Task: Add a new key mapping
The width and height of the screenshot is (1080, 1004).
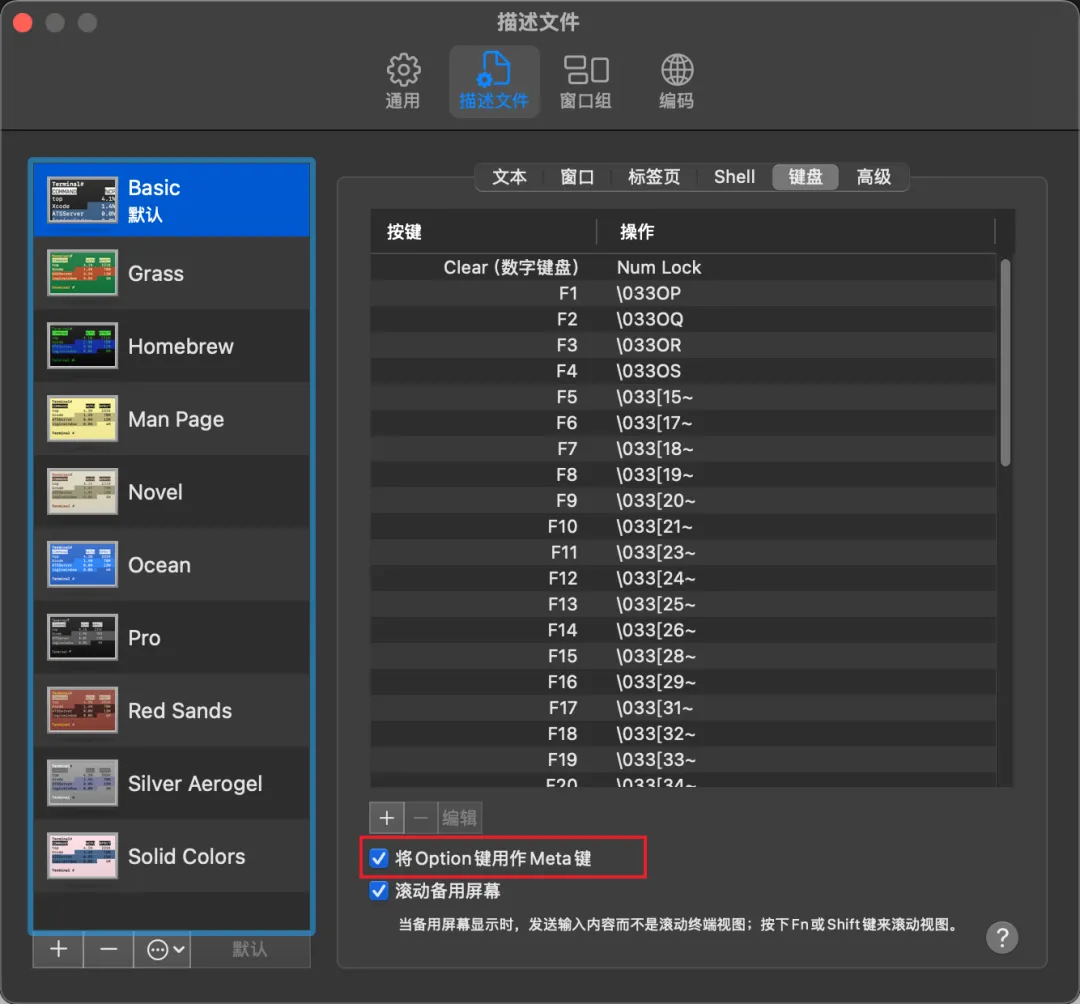Action: pos(386,818)
